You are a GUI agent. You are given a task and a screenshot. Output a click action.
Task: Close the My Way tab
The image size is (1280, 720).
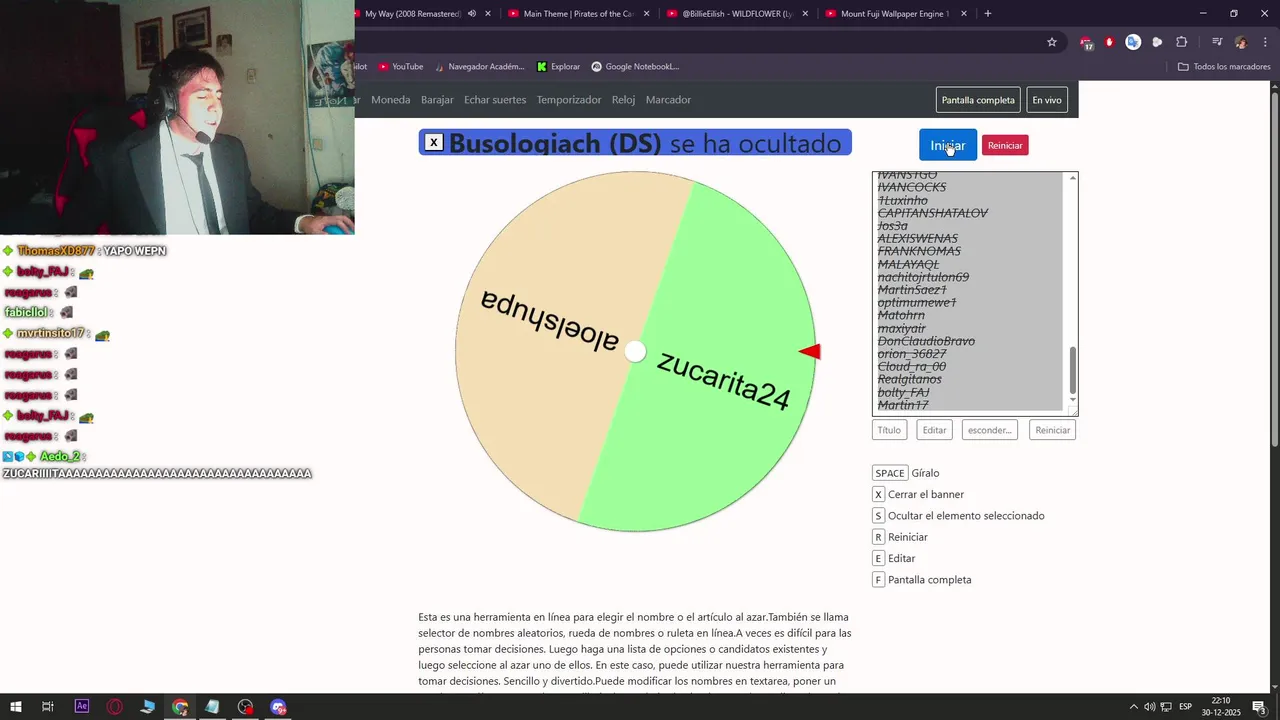(x=488, y=14)
